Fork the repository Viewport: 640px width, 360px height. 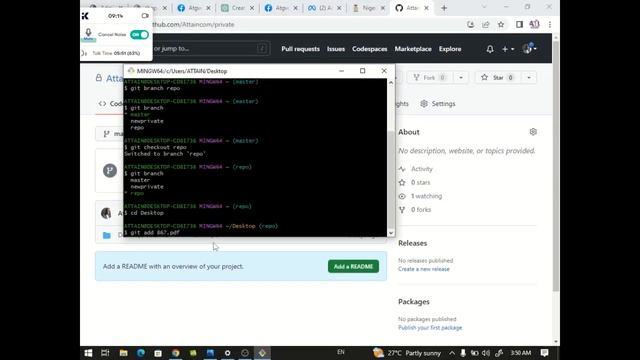pos(429,78)
